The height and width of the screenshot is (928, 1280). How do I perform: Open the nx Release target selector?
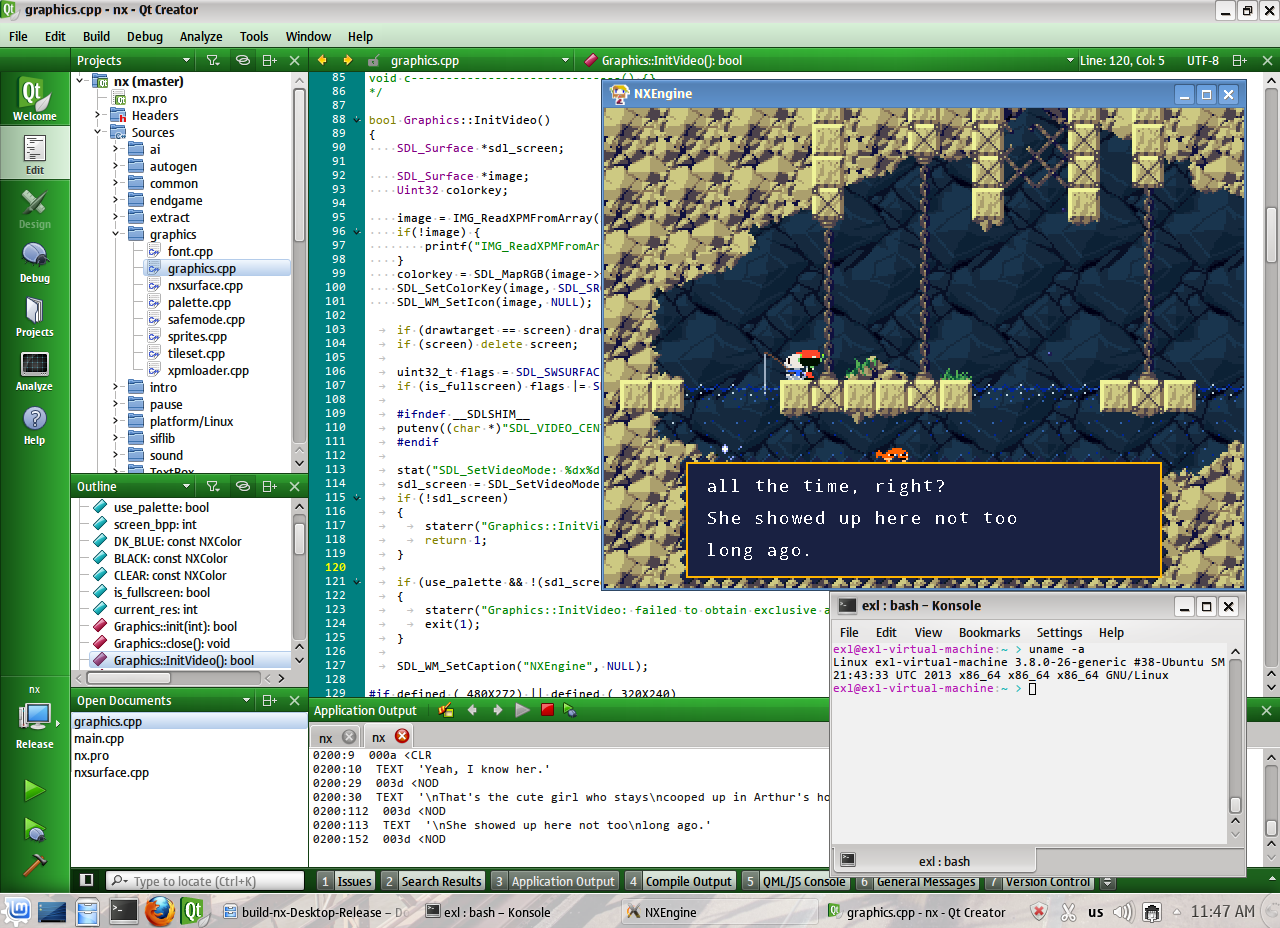pyautogui.click(x=35, y=718)
